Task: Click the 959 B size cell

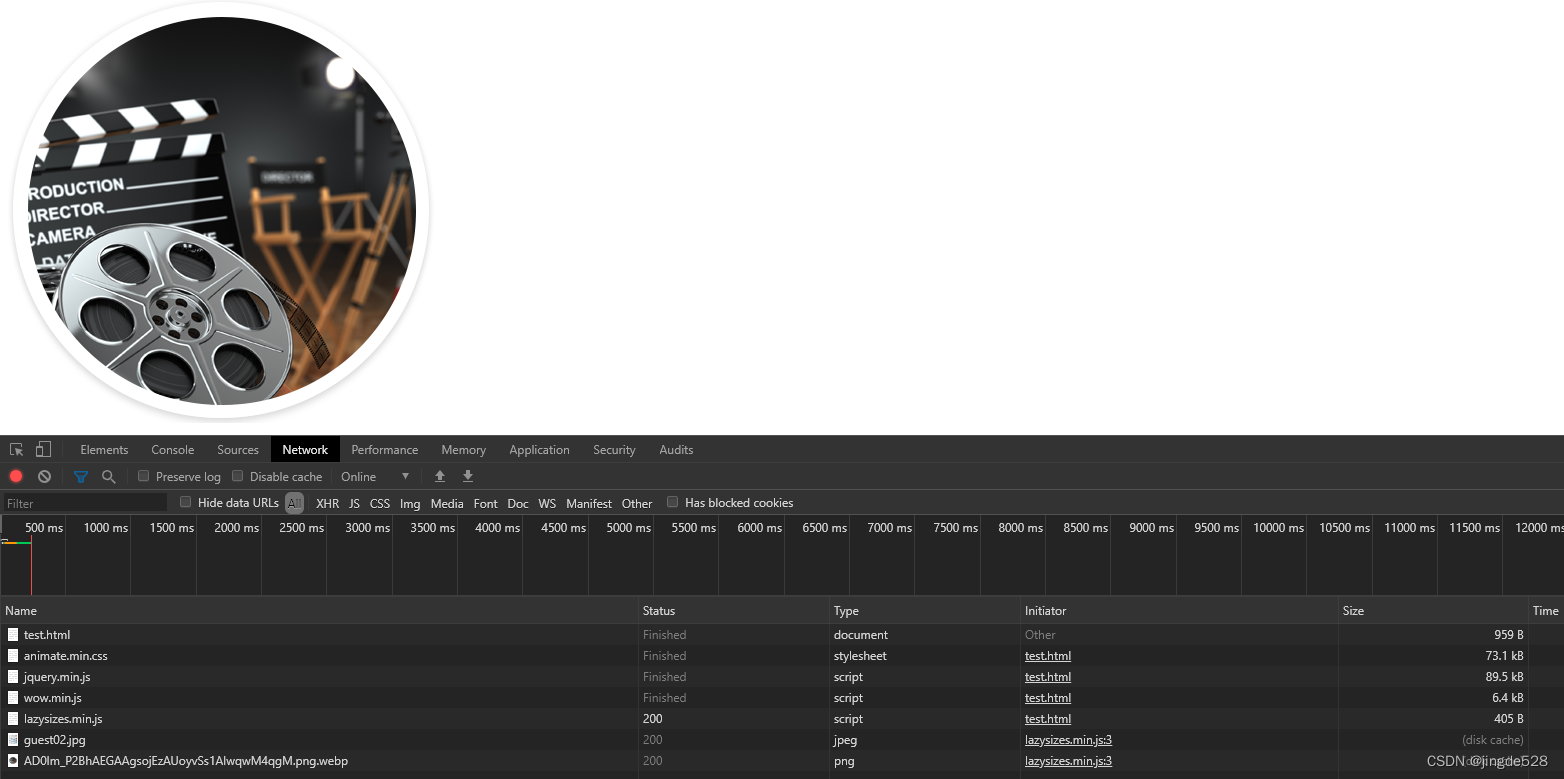Action: coord(1433,635)
